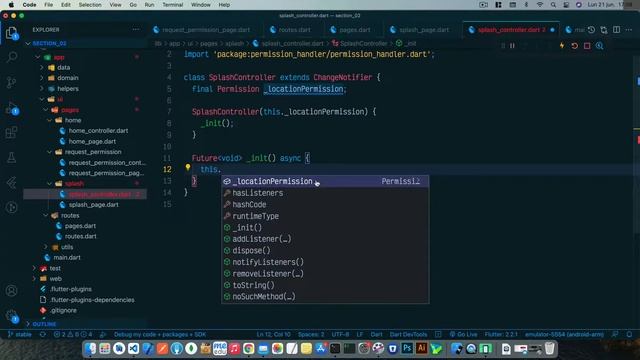This screenshot has height=360, width=640.
Task: Pause the debug session
Action: pyautogui.click(x=512, y=46)
